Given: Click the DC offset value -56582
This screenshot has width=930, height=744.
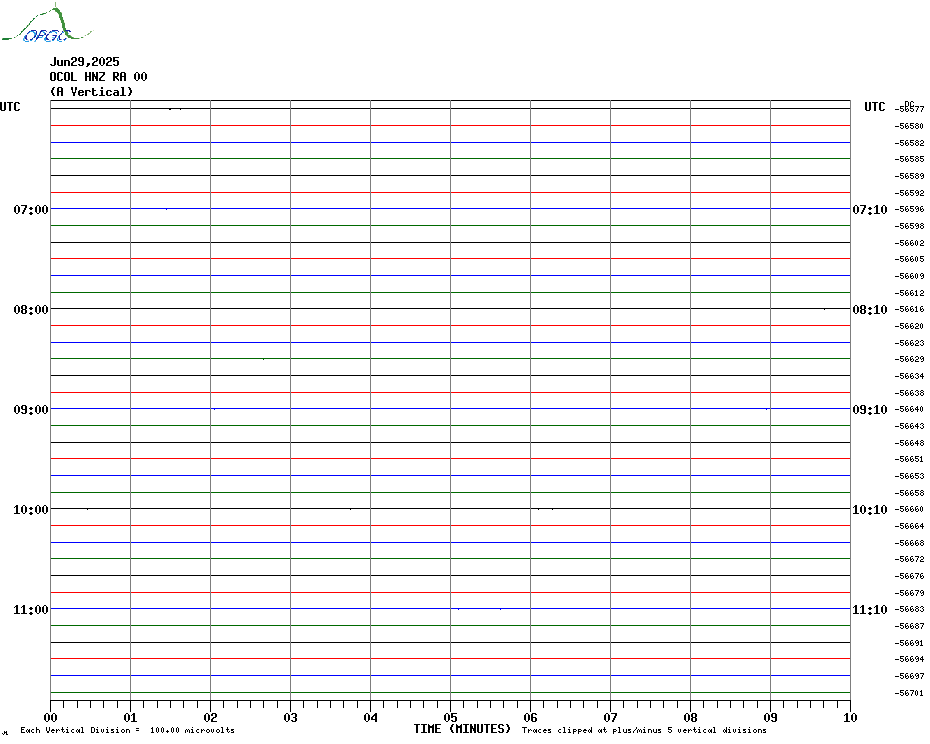Looking at the screenshot, I should click(x=909, y=144).
